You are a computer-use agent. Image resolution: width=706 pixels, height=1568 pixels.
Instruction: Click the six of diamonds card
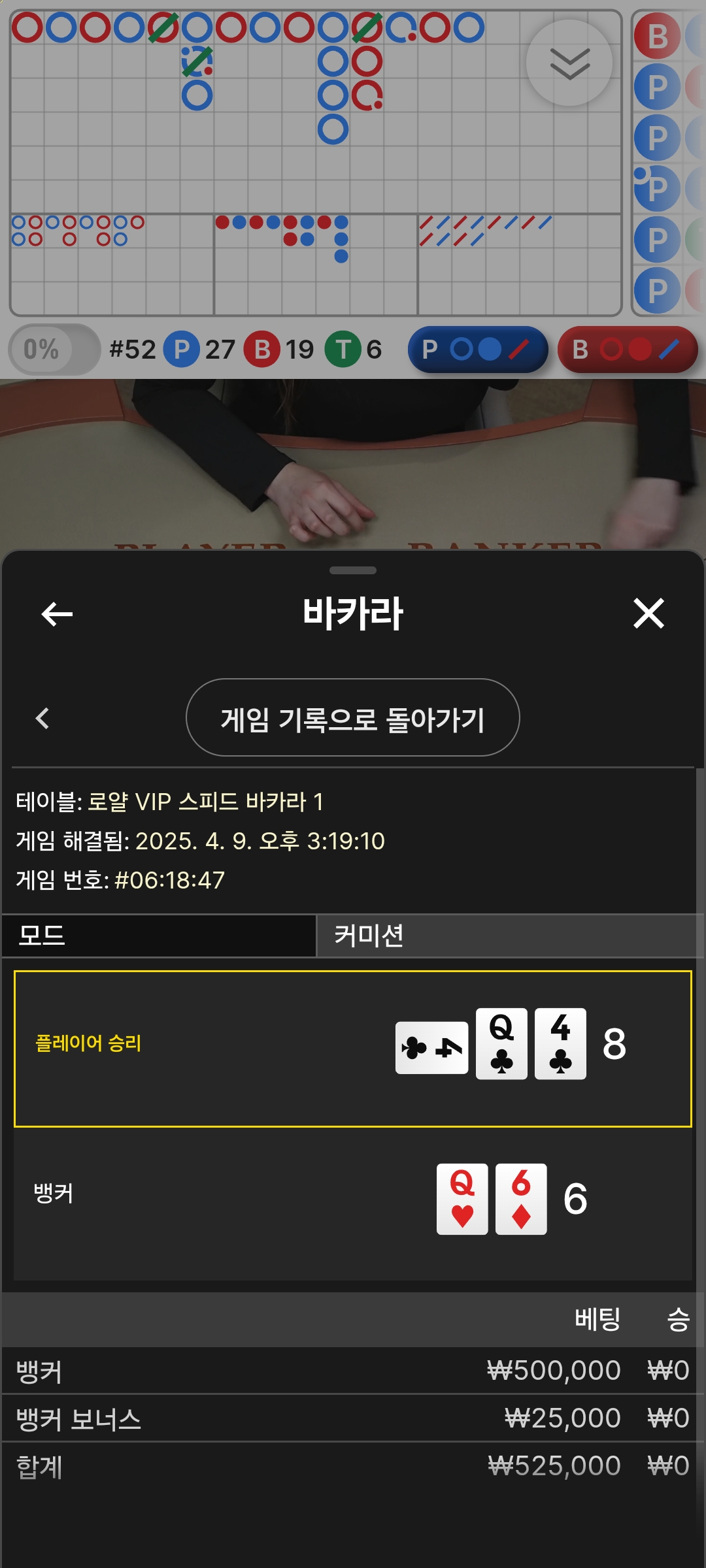[x=521, y=1199]
